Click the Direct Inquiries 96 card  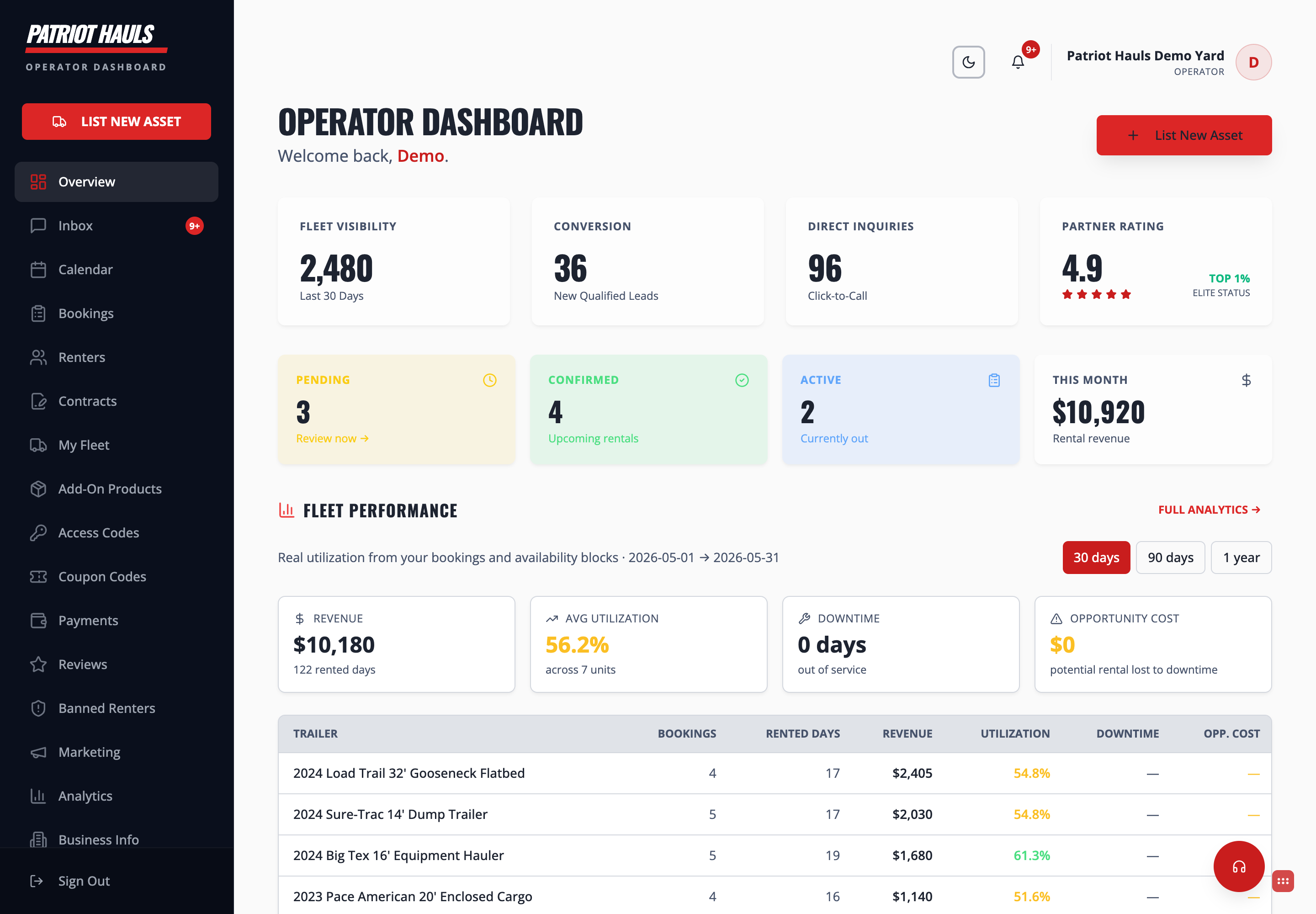(902, 262)
